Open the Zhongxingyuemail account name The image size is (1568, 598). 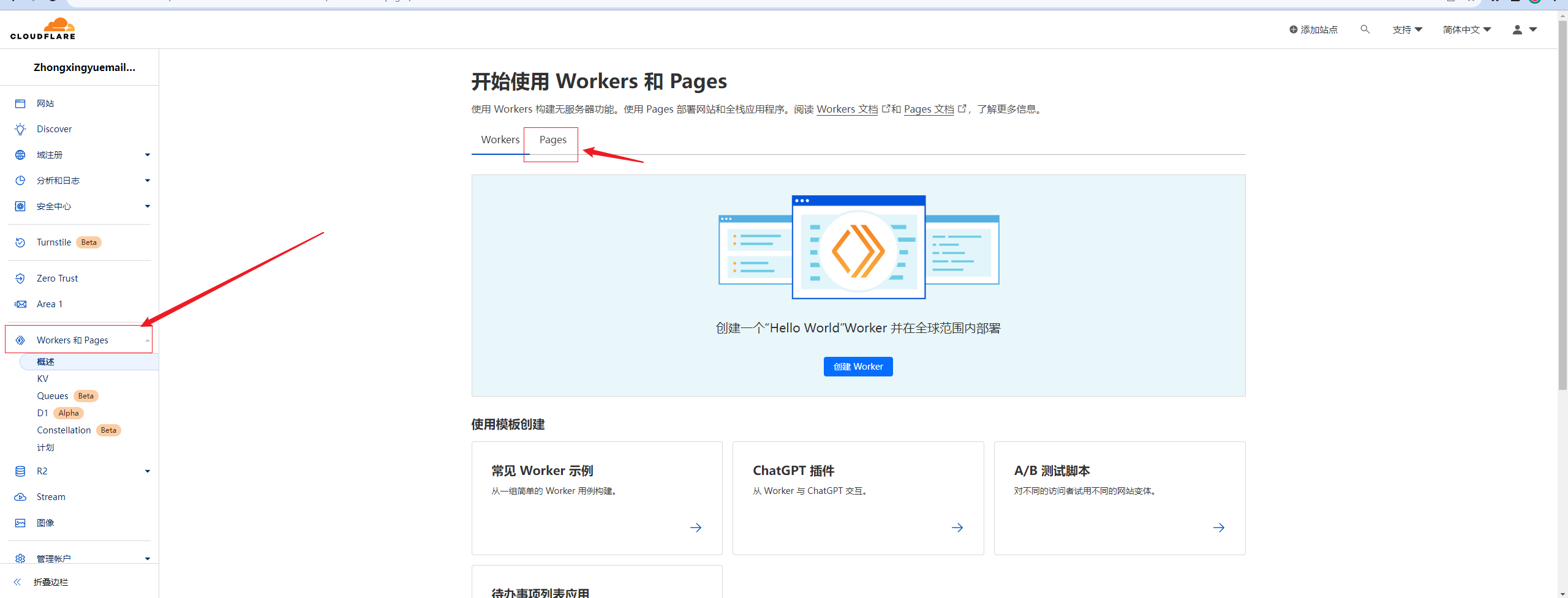85,67
